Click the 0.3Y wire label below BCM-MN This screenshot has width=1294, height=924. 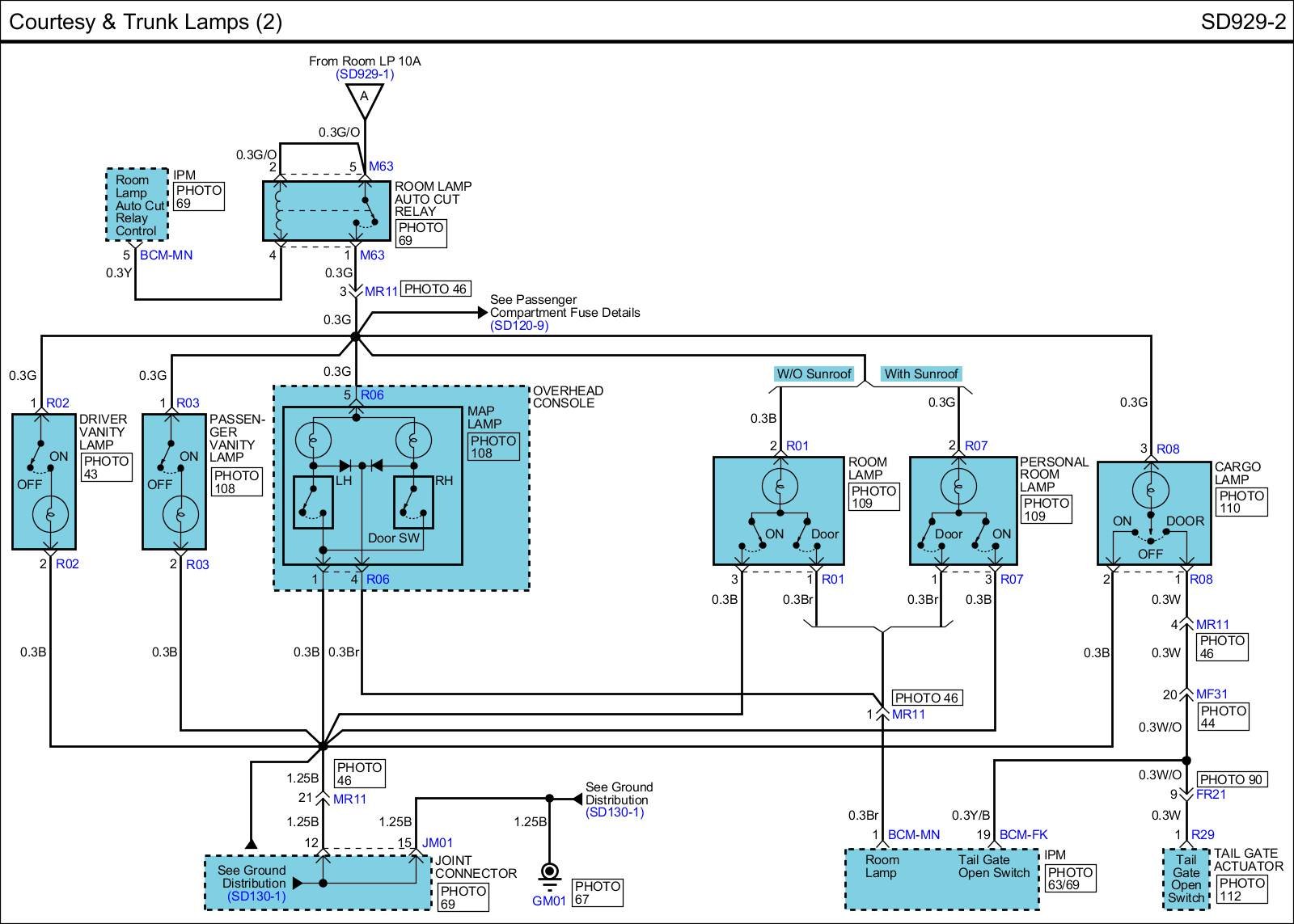(x=119, y=273)
